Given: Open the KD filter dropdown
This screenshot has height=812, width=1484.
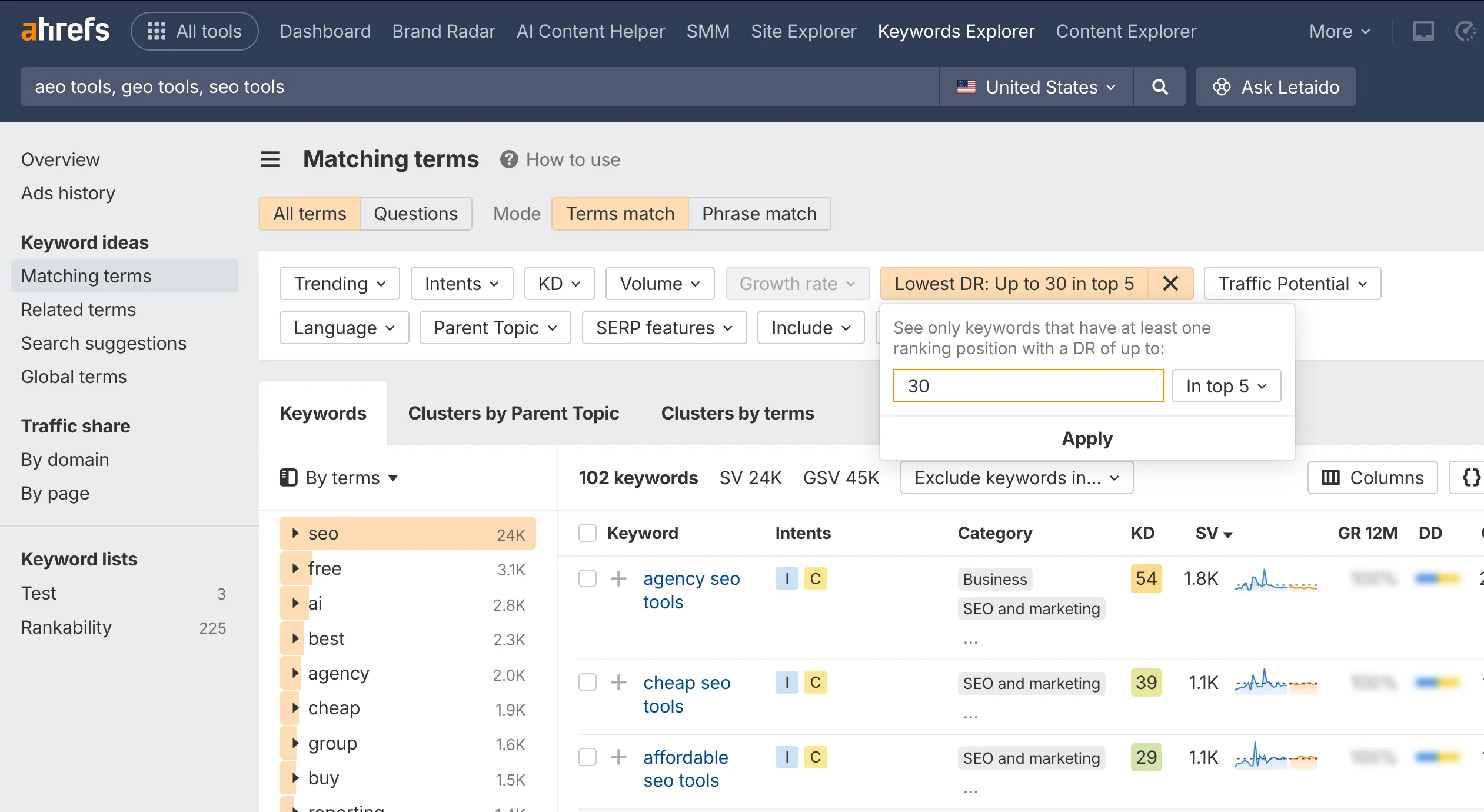Looking at the screenshot, I should click(559, 284).
